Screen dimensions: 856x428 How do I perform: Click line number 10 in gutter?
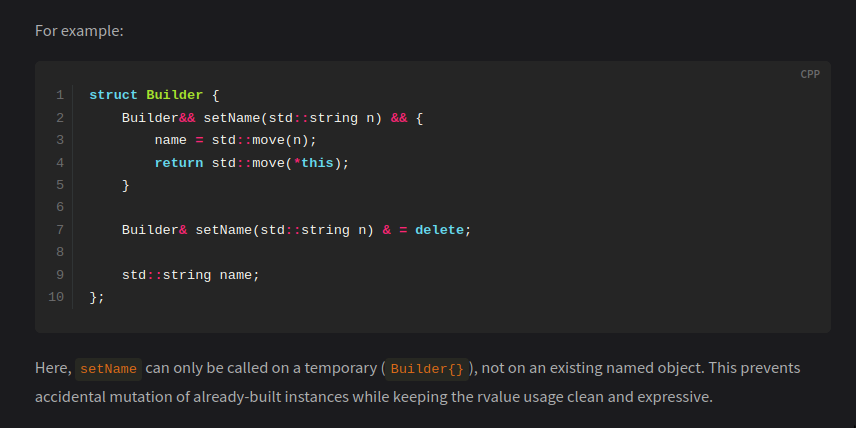tap(56, 297)
